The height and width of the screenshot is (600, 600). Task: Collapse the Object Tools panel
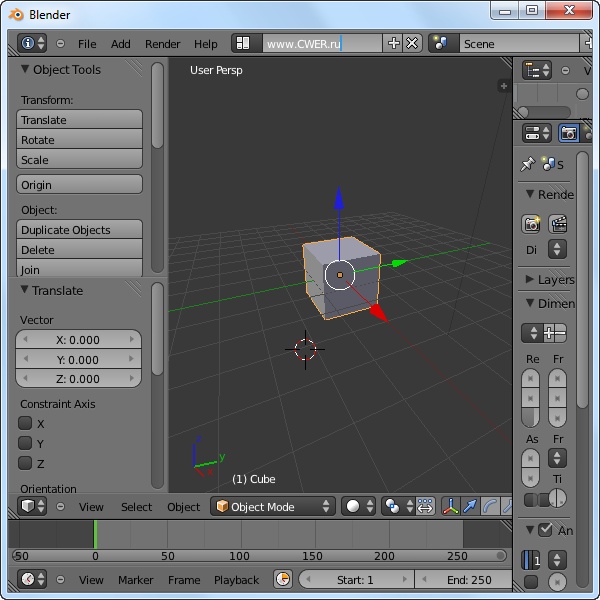(26, 70)
